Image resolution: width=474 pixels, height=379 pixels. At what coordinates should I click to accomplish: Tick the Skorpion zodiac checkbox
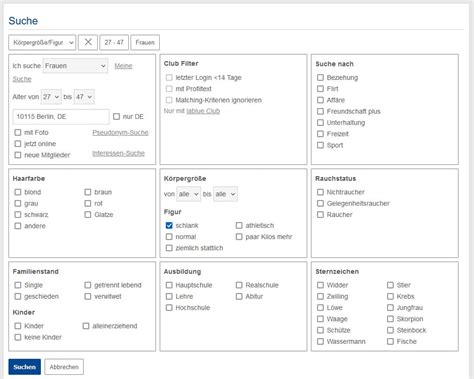[x=390, y=319]
